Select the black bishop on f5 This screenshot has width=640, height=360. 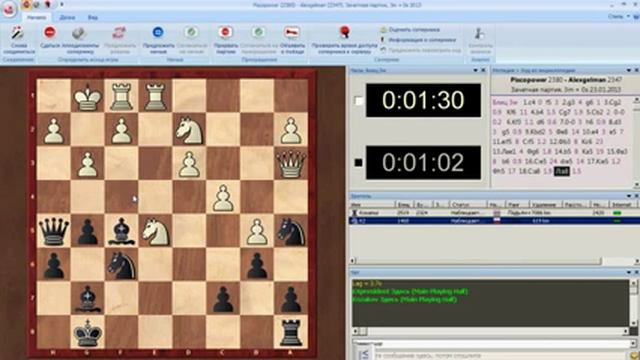pyautogui.click(x=121, y=231)
